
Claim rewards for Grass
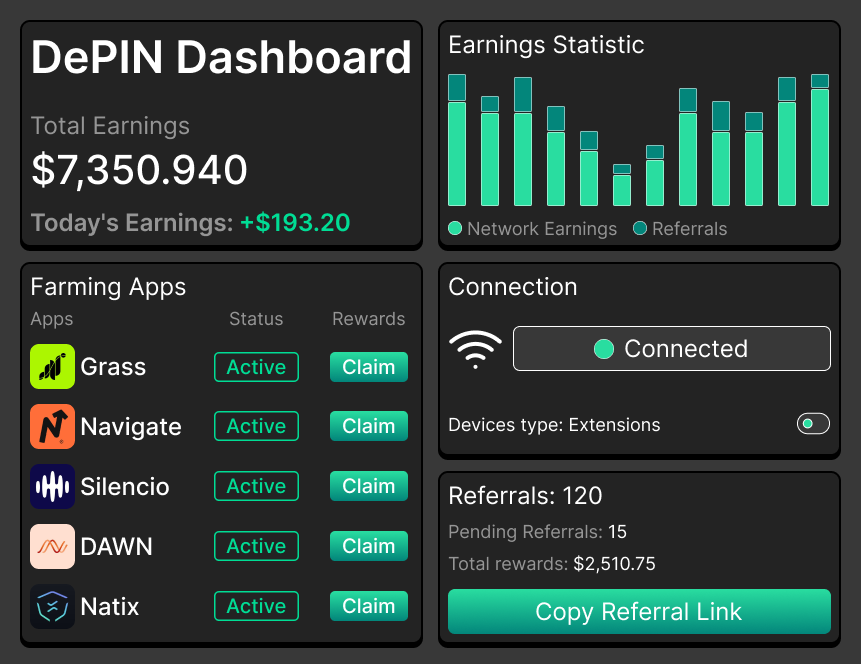[x=368, y=366]
